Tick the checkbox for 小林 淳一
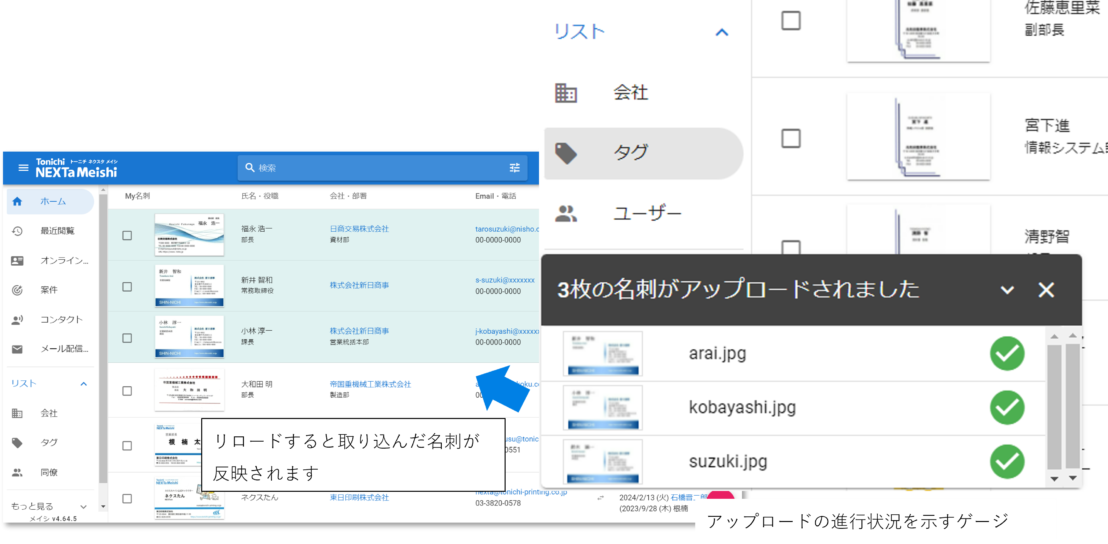1108x544 pixels. [x=127, y=338]
